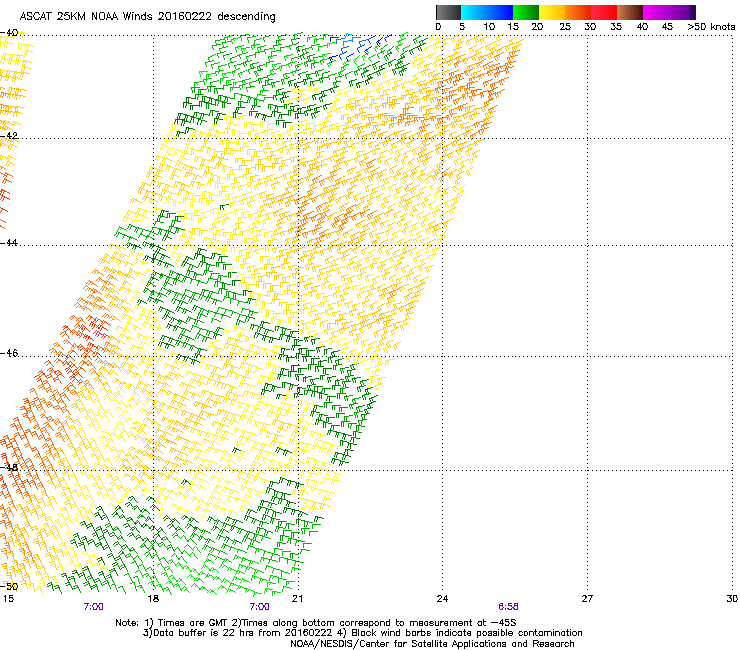
Task: Select the brown 35-40 knots color bar segment
Action: [630, 12]
